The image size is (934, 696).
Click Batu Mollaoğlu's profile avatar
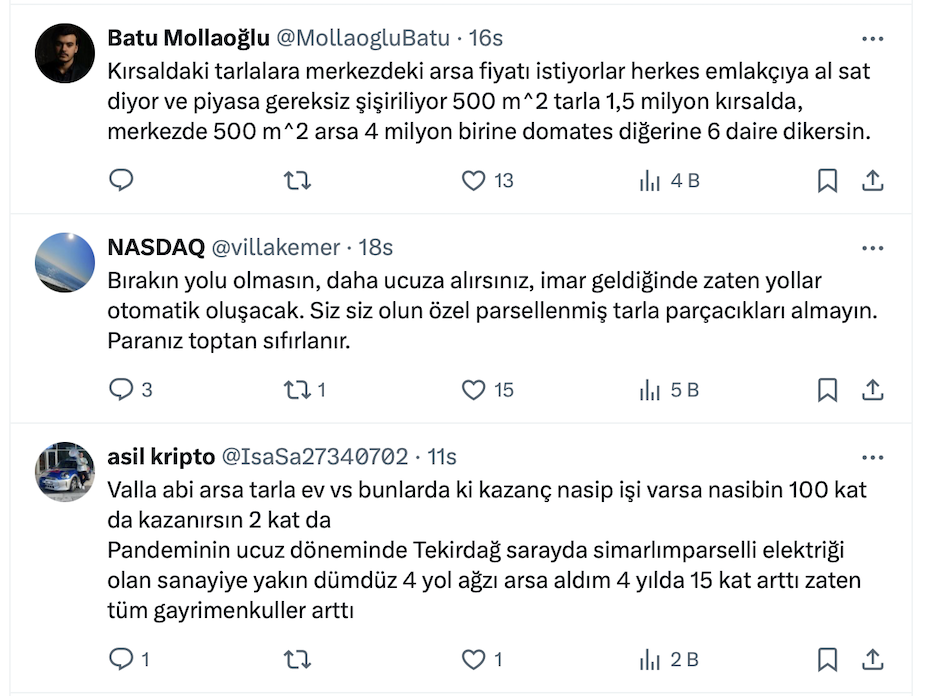pyautogui.click(x=65, y=53)
